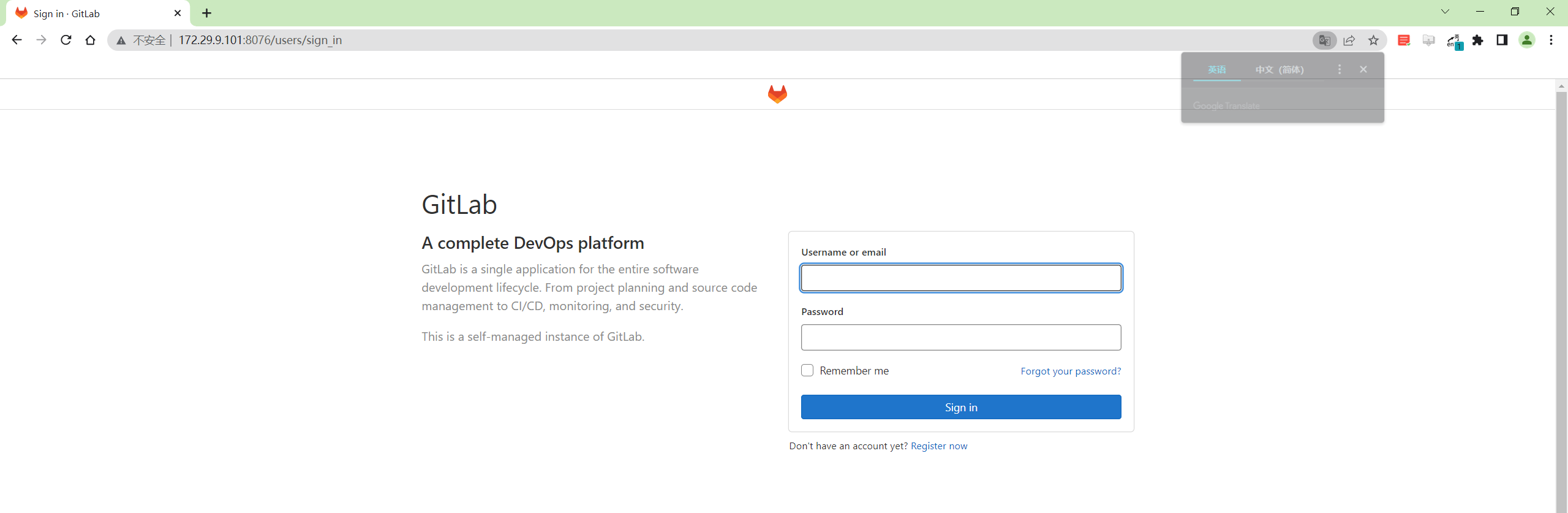Open the Extensions puzzle piece menu
Image resolution: width=1568 pixels, height=513 pixels.
point(1478,40)
